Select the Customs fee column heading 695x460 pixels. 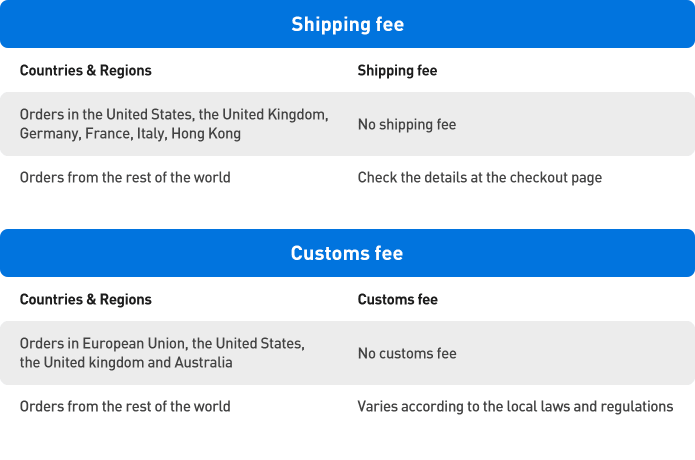point(398,300)
